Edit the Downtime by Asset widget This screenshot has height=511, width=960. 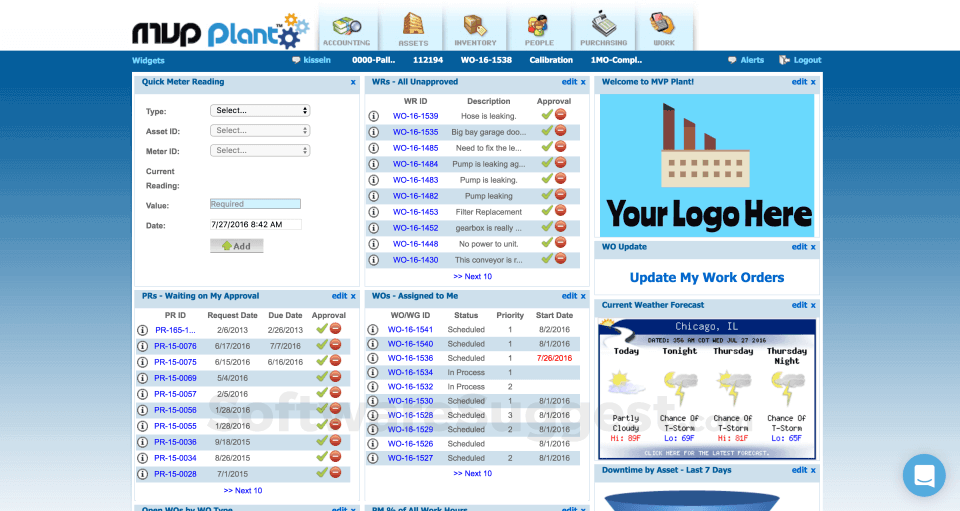[799, 471]
